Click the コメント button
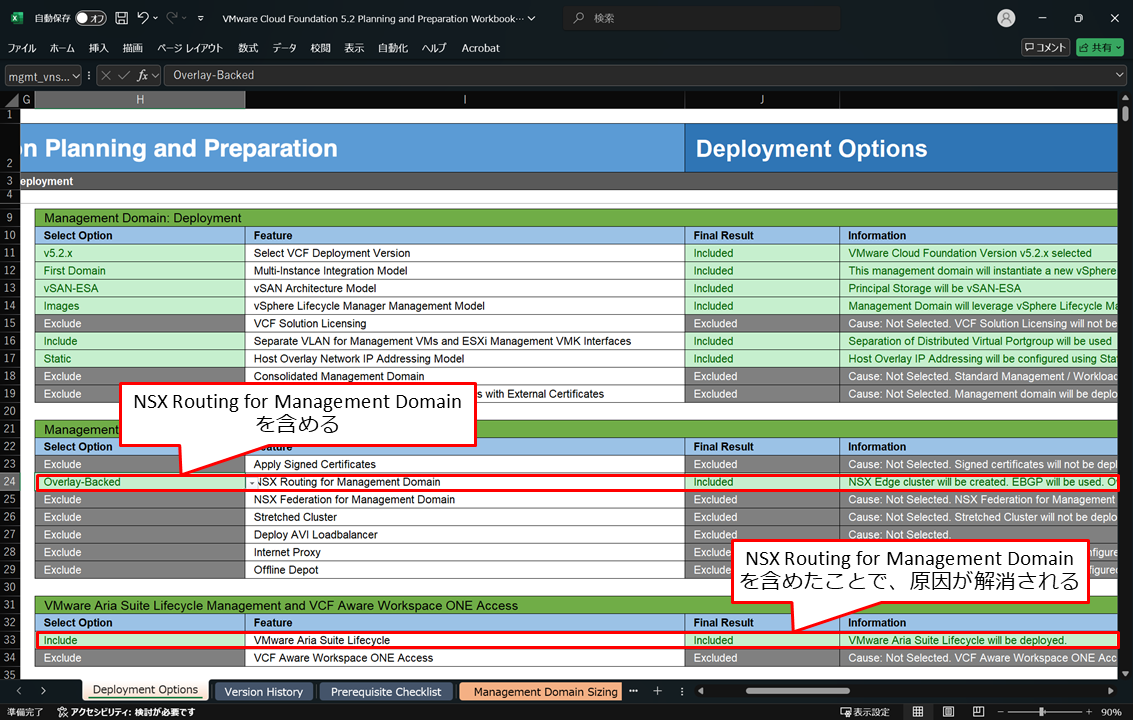The width and height of the screenshot is (1133, 720). [x=1045, y=48]
